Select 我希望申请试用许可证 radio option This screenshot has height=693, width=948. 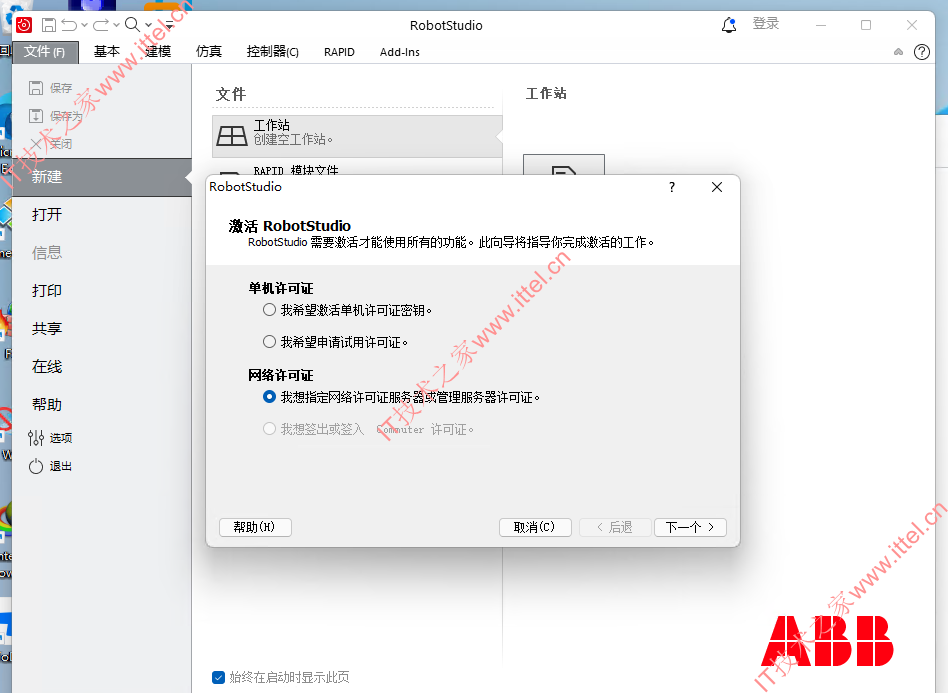coord(270,342)
